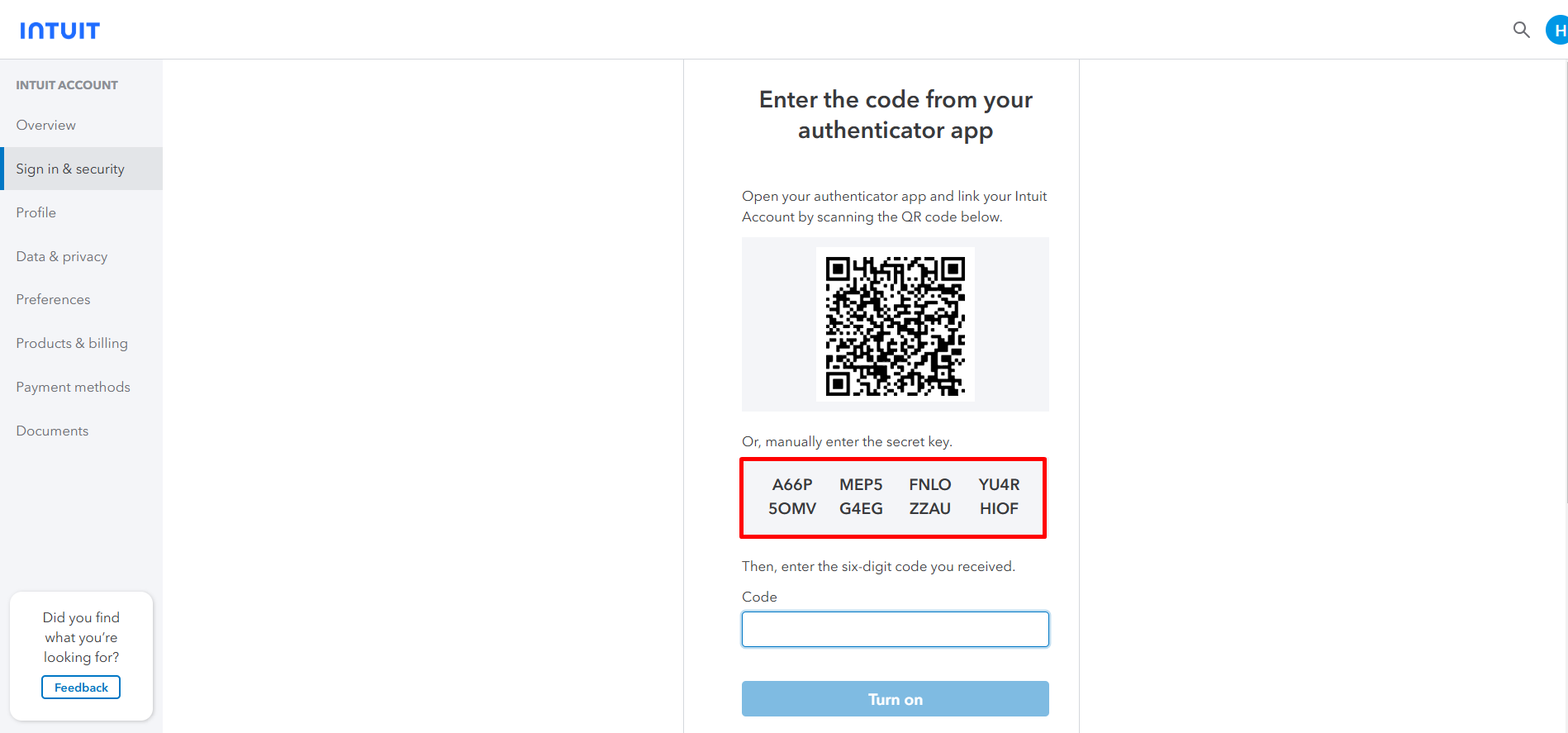This screenshot has height=733, width=1568.
Task: Click the secret key A66P segment
Action: tap(792, 485)
